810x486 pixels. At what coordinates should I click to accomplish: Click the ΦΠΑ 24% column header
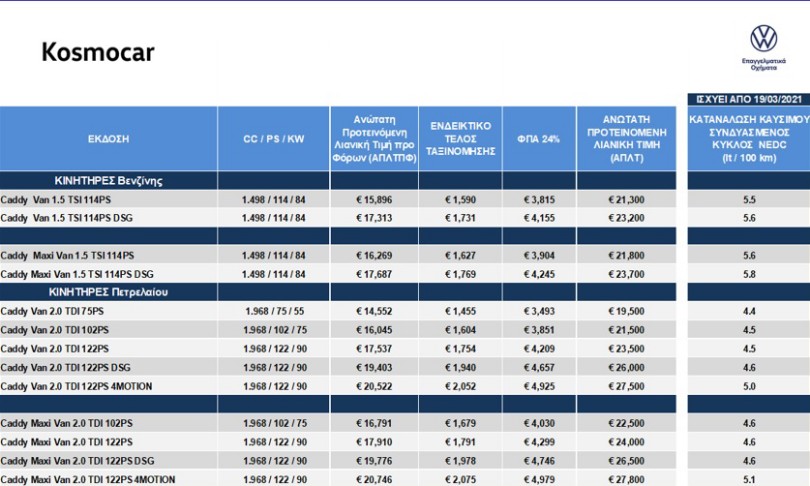539,139
